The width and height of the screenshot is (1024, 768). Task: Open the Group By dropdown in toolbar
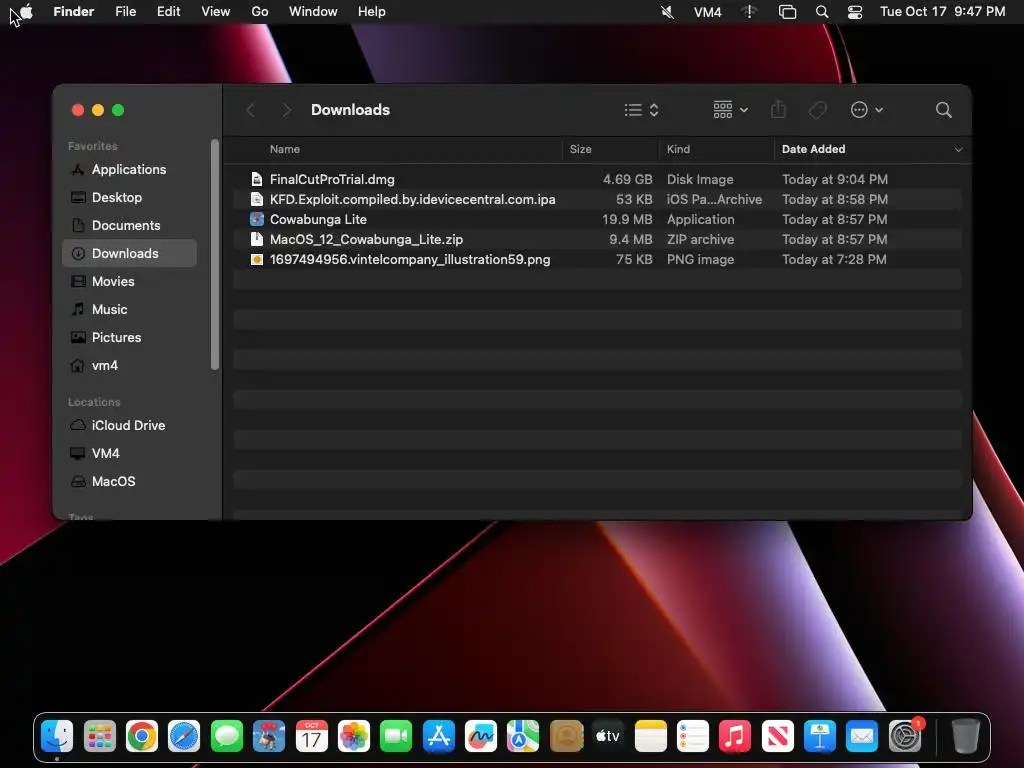click(x=731, y=110)
